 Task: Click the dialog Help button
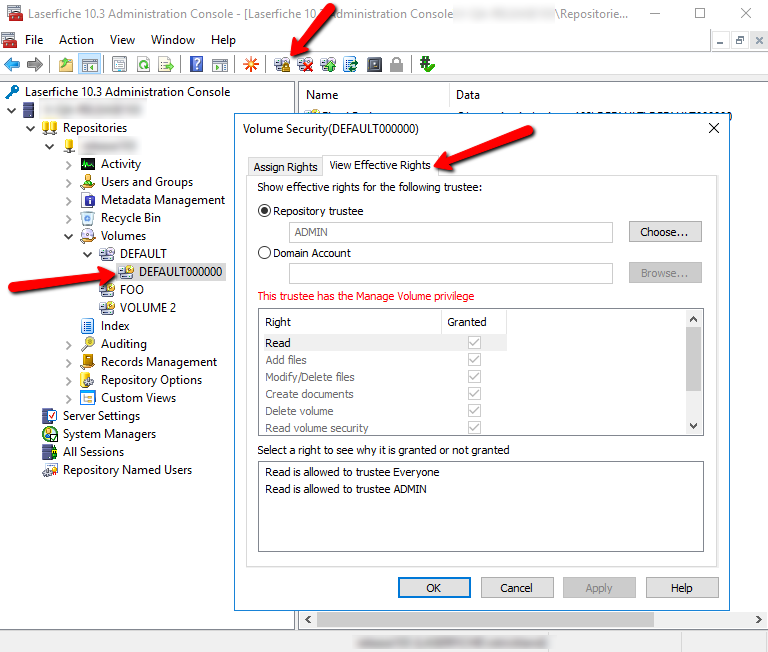tap(682, 587)
